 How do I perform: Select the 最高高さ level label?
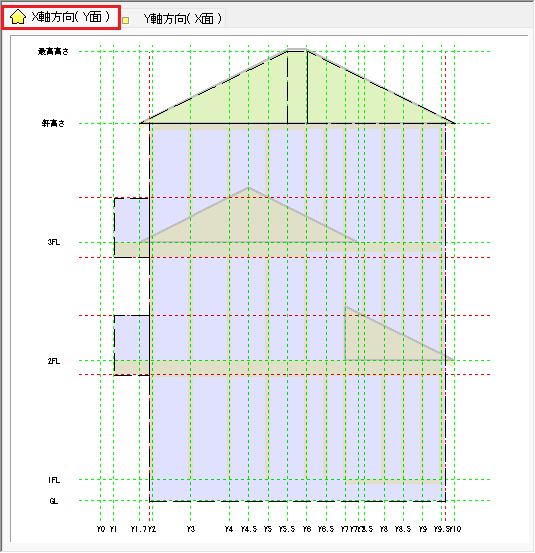pyautogui.click(x=53, y=51)
